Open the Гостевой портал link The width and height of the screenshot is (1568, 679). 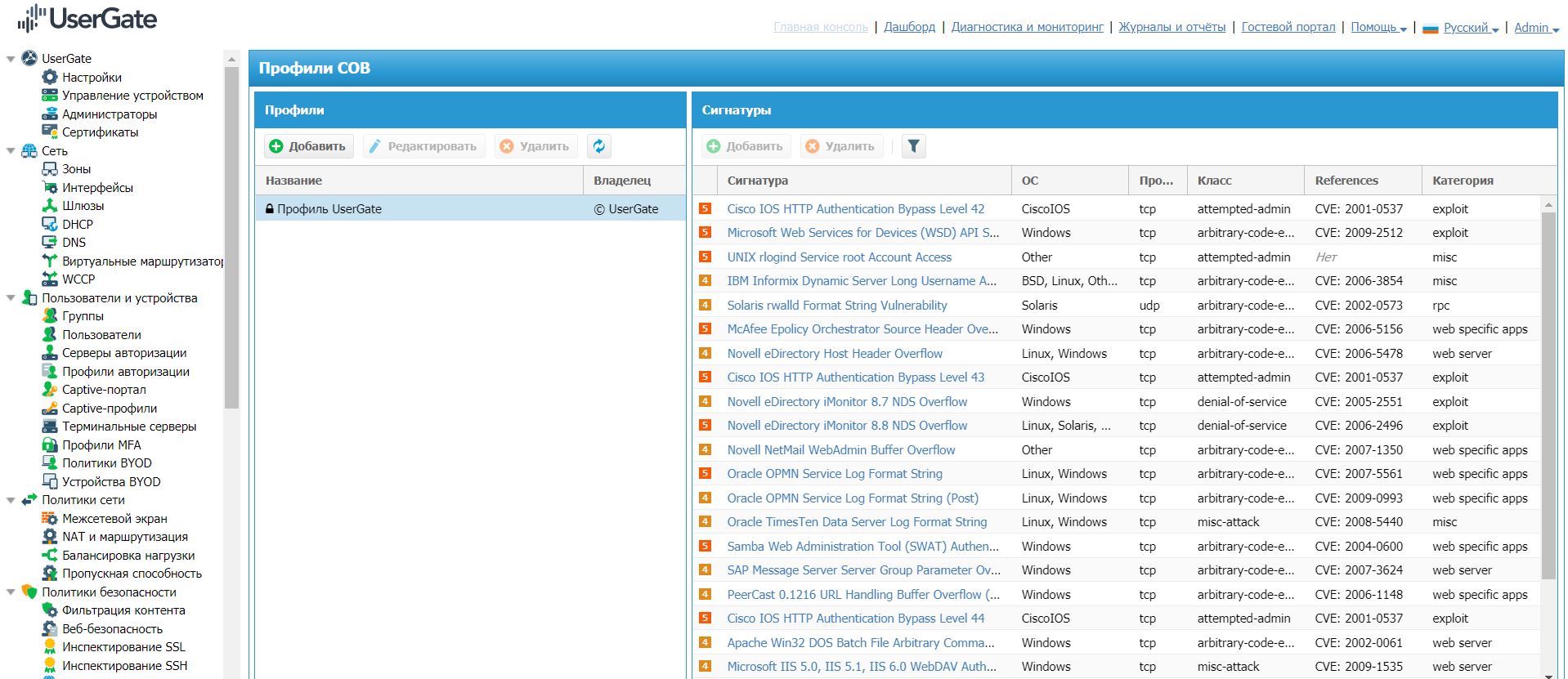(1288, 27)
